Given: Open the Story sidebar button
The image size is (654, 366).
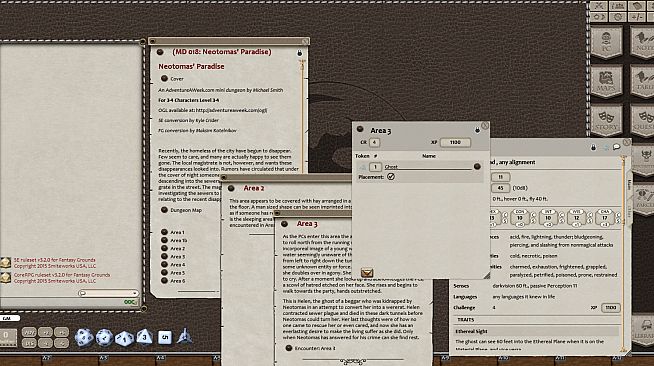Looking at the screenshot, I should tap(606, 120).
